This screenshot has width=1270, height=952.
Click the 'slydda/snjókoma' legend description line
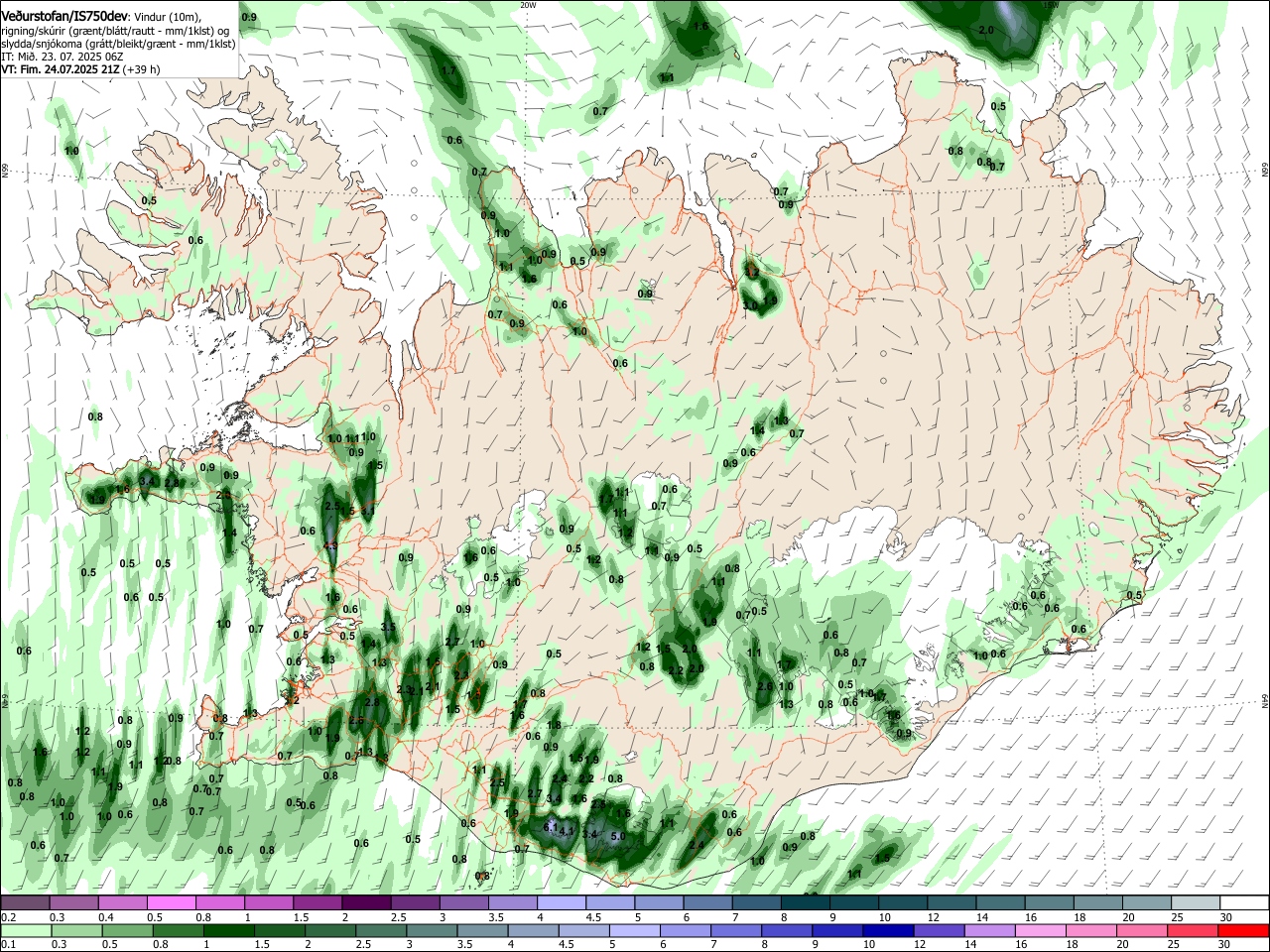[118, 45]
